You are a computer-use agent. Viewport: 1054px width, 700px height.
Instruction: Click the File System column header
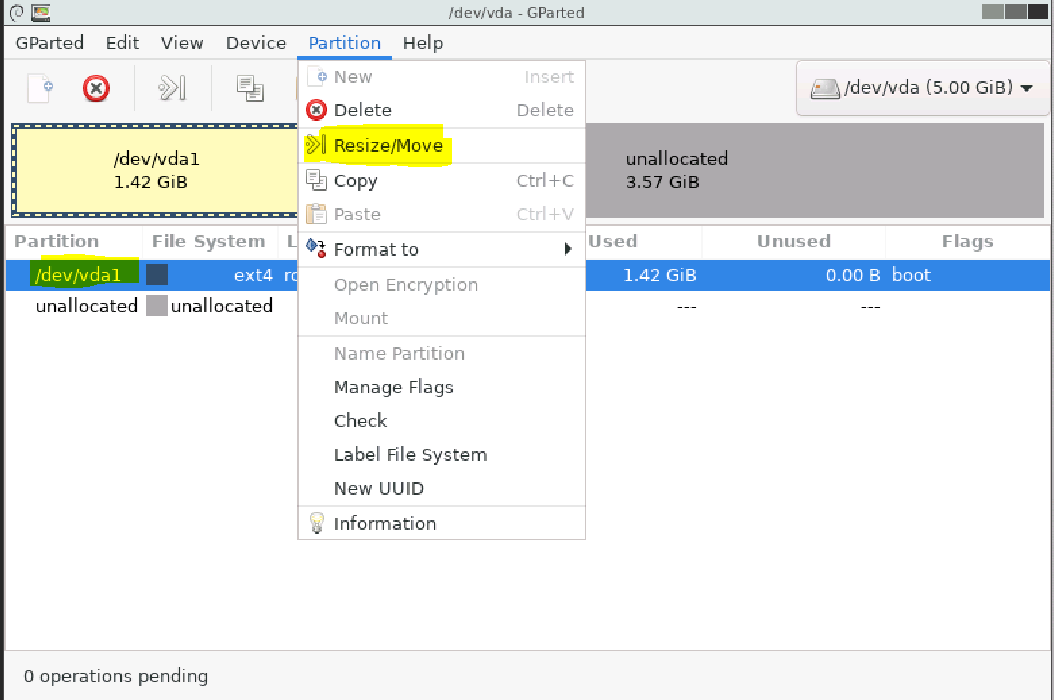coord(209,241)
